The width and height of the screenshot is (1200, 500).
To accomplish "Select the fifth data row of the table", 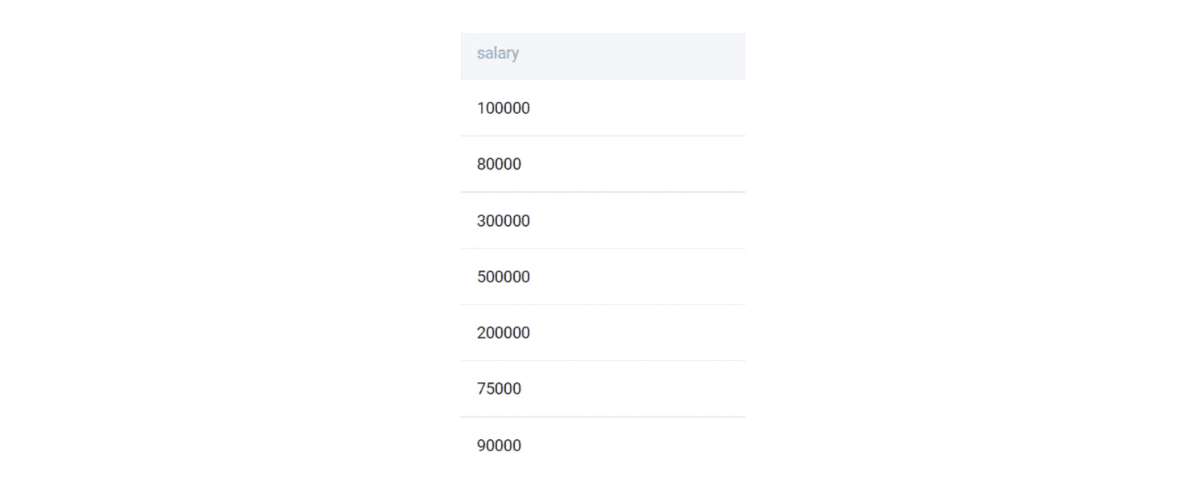I will point(602,332).
